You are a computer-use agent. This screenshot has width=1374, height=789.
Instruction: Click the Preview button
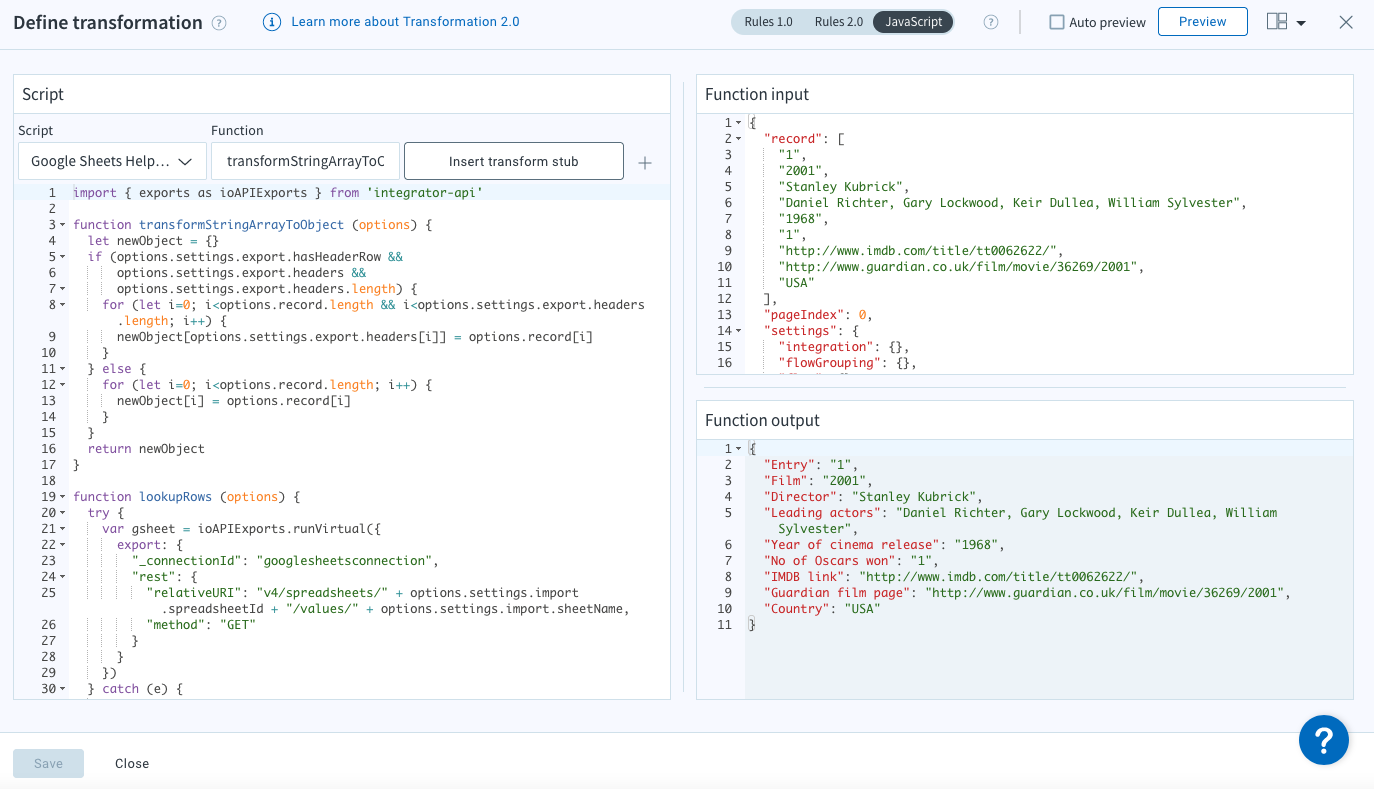click(x=1202, y=22)
